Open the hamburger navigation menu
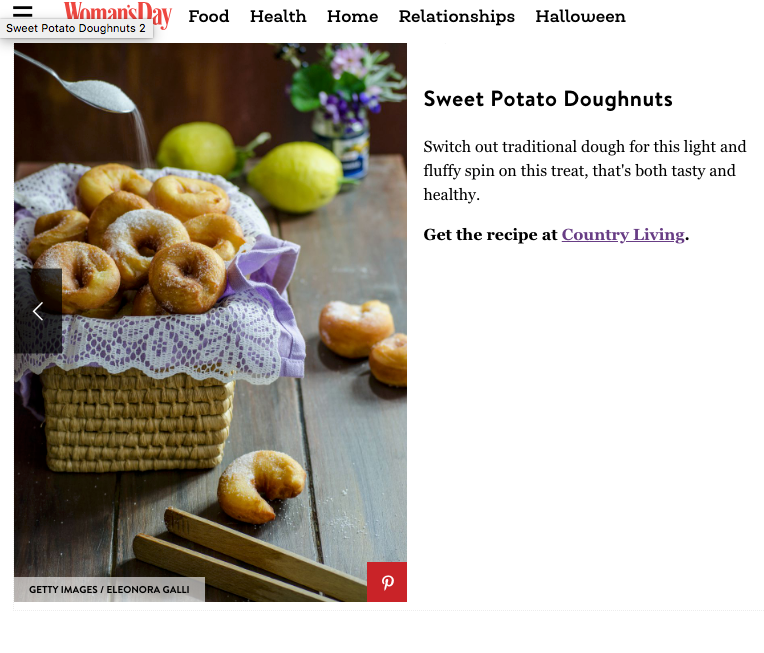 pos(22,11)
